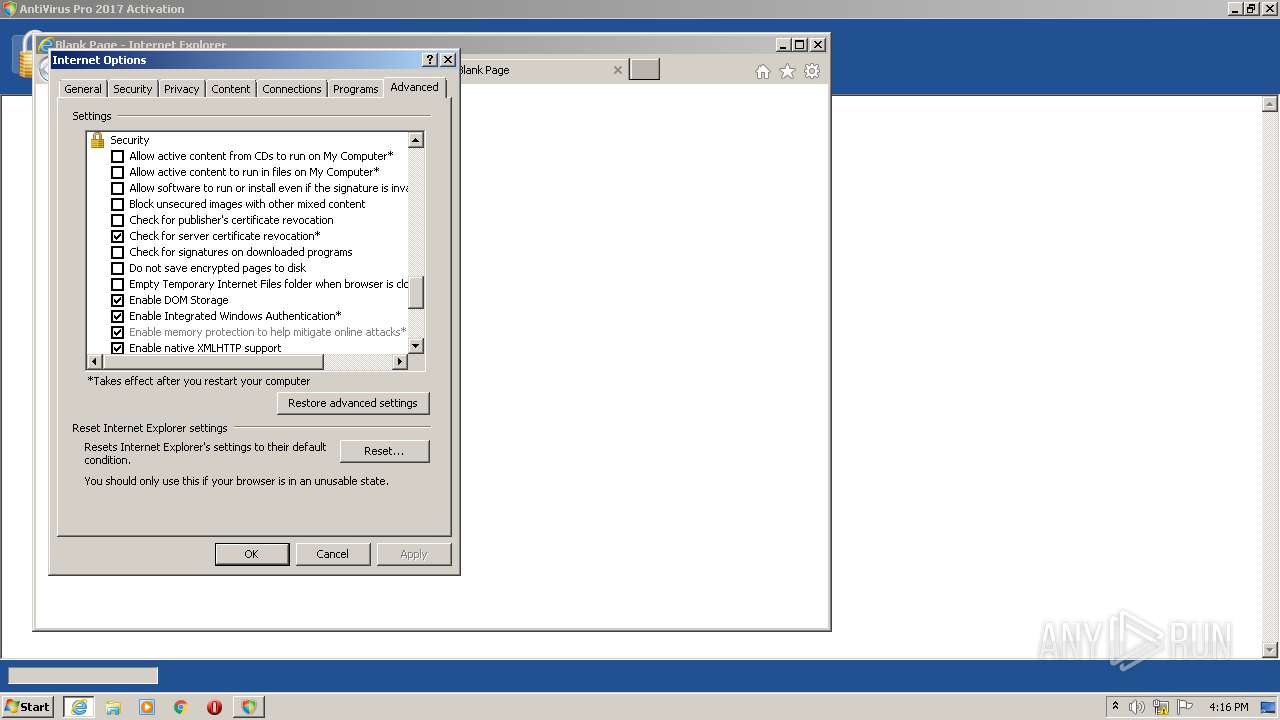Close the Blank Page browser tab
This screenshot has width=1280, height=720.
click(617, 70)
